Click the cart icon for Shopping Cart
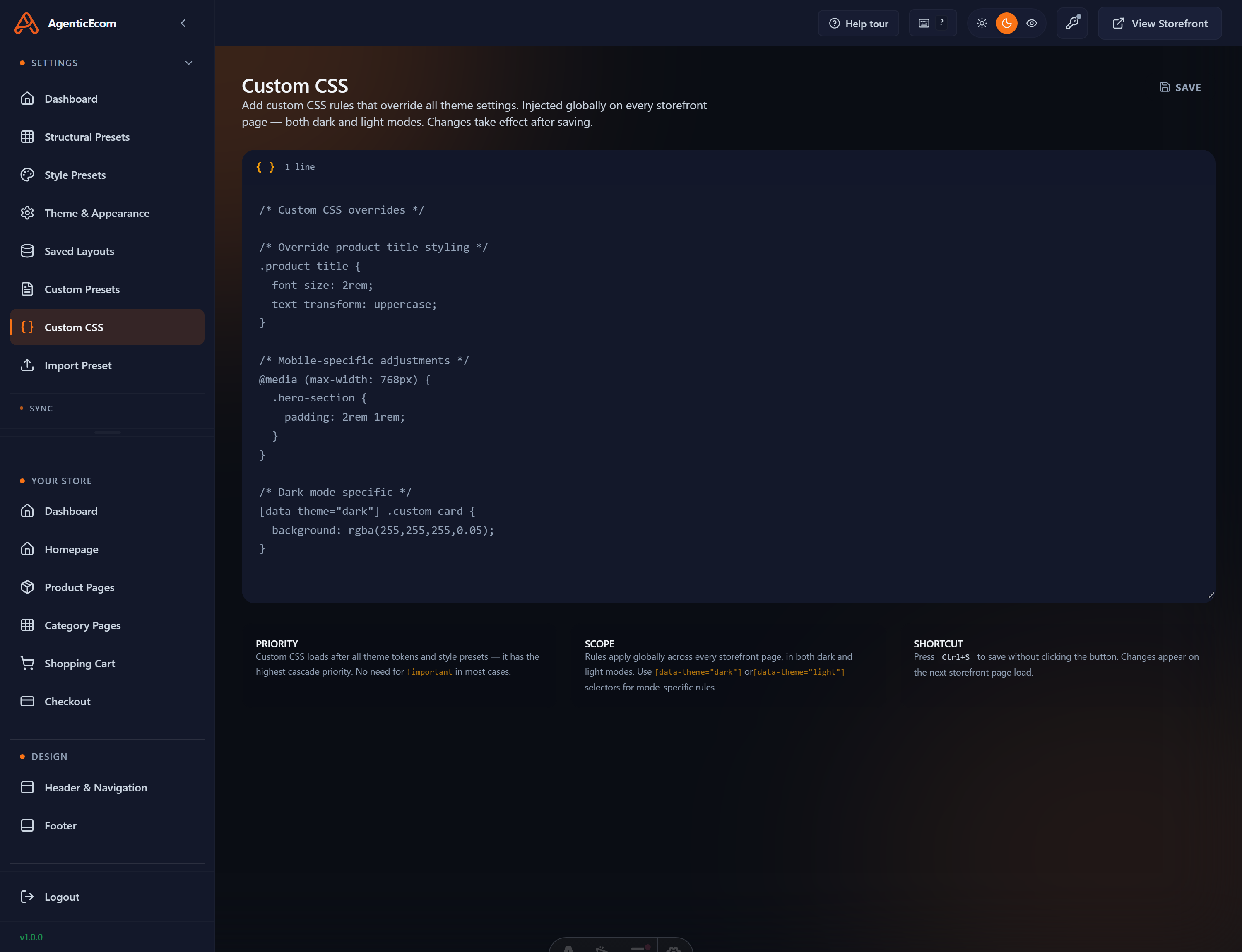Viewport: 1242px width, 952px height. 27,663
